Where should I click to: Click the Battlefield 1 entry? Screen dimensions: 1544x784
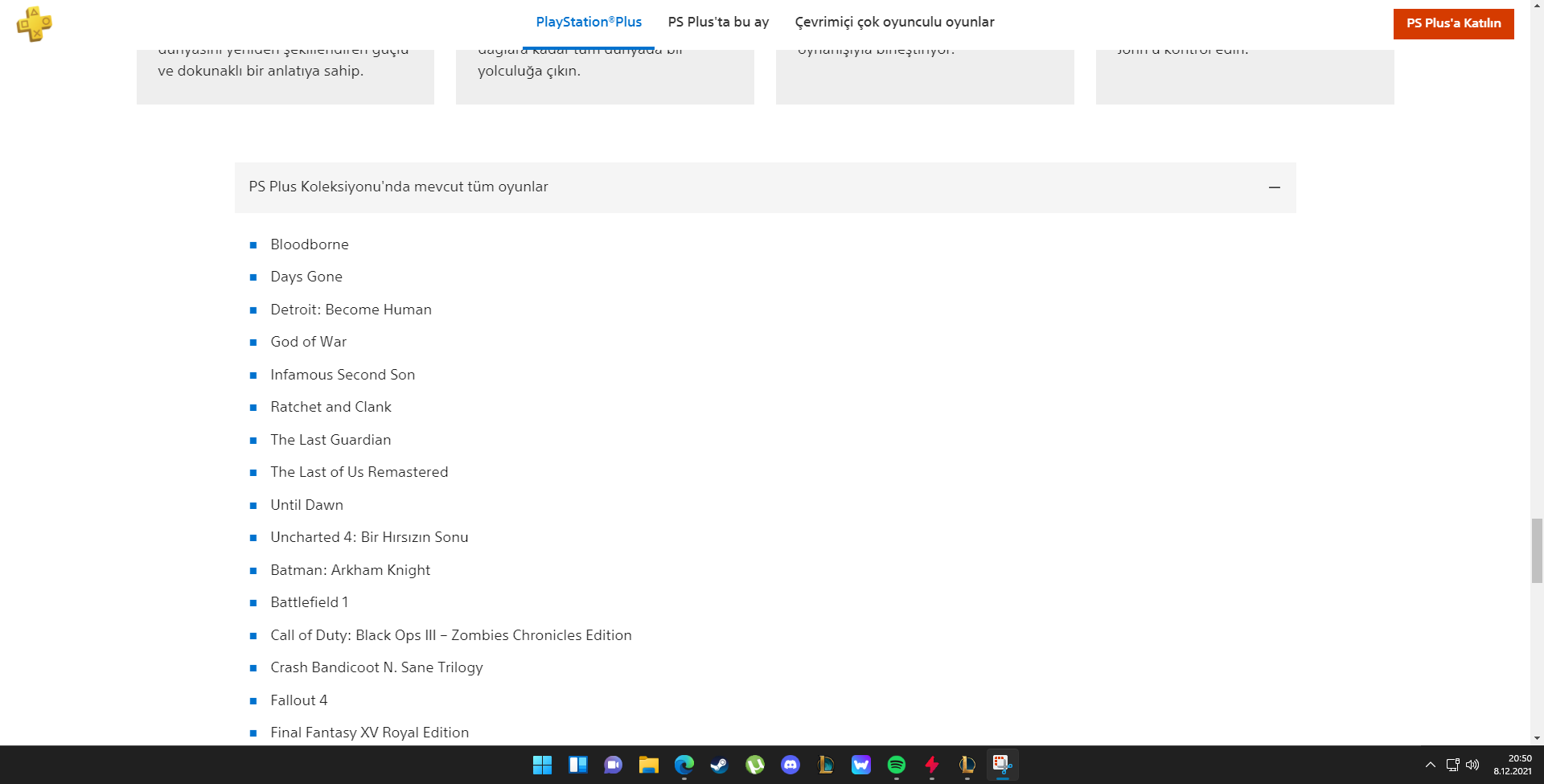pos(309,602)
